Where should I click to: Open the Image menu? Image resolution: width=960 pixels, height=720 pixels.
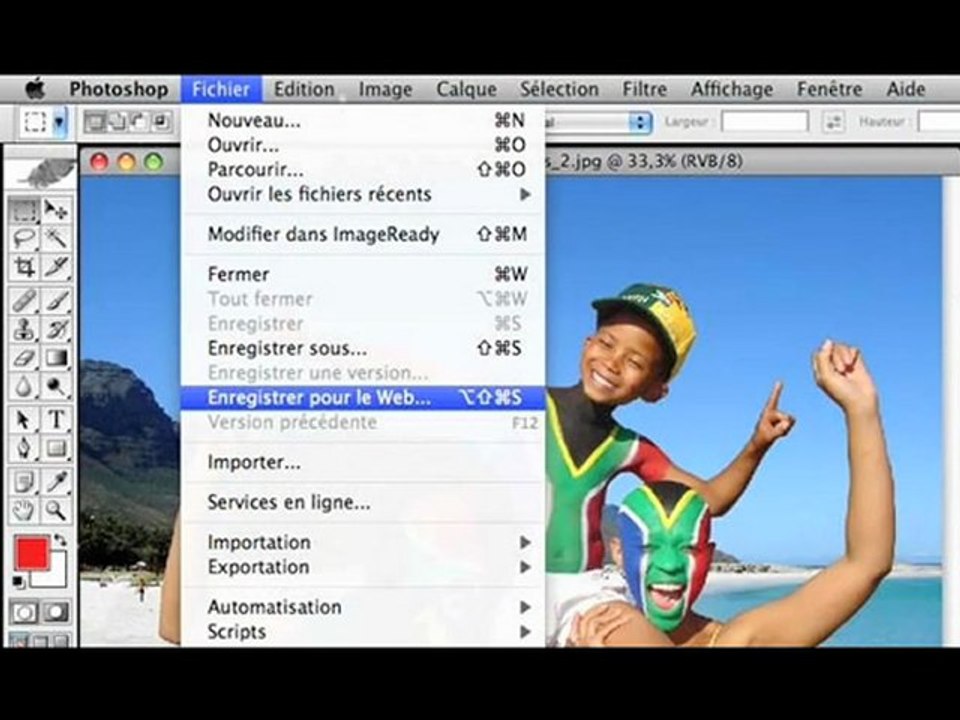385,89
